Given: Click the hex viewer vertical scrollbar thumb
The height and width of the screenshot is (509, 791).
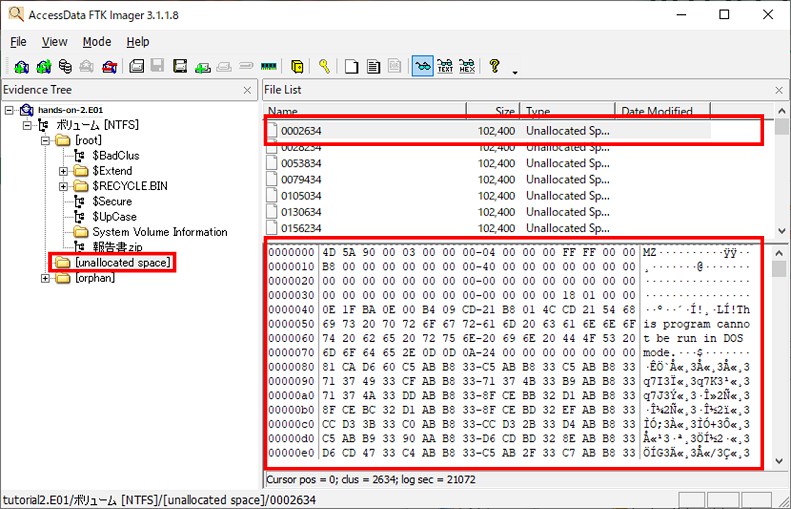Looking at the screenshot, I should pyautogui.click(x=780, y=269).
